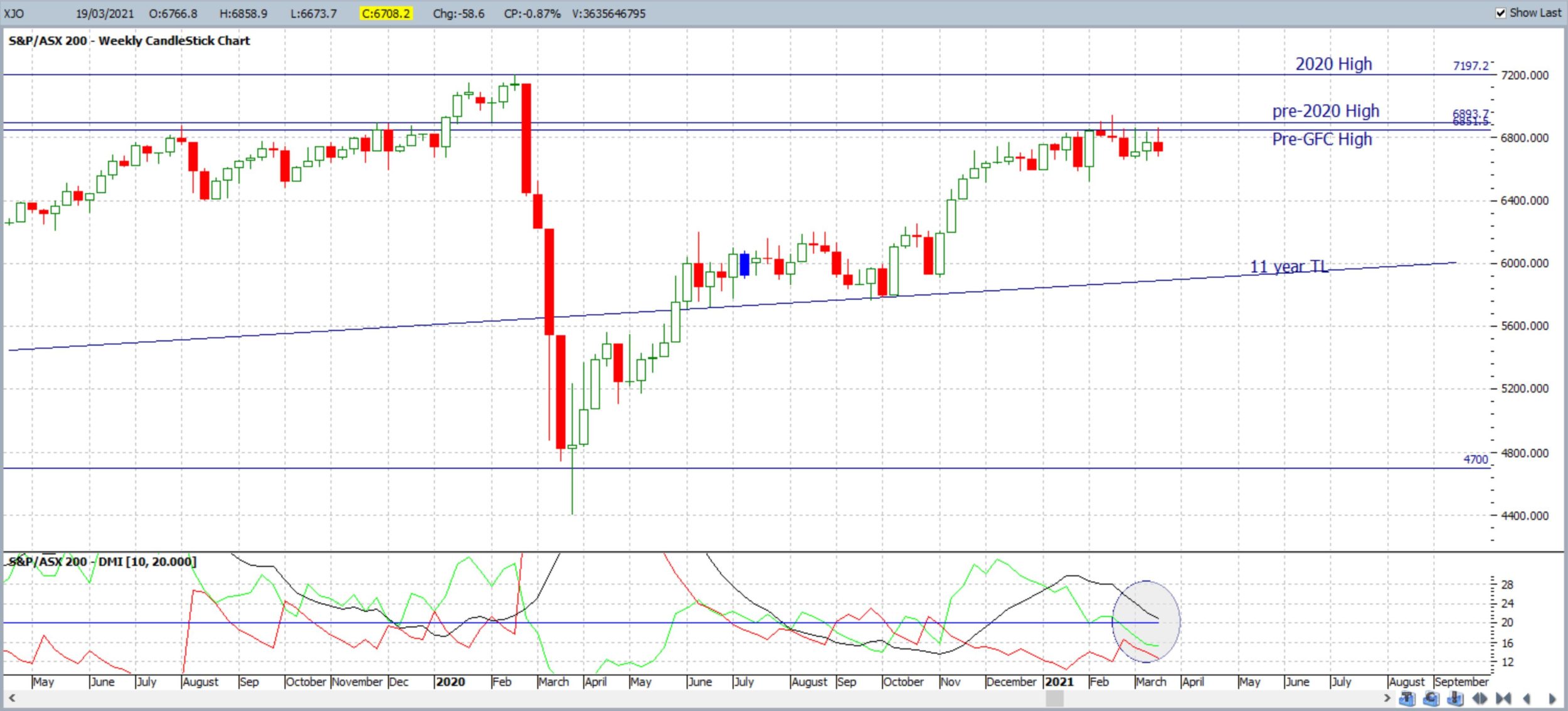1568x711 pixels.
Task: Click the DMI axis label 12
Action: (x=1507, y=662)
